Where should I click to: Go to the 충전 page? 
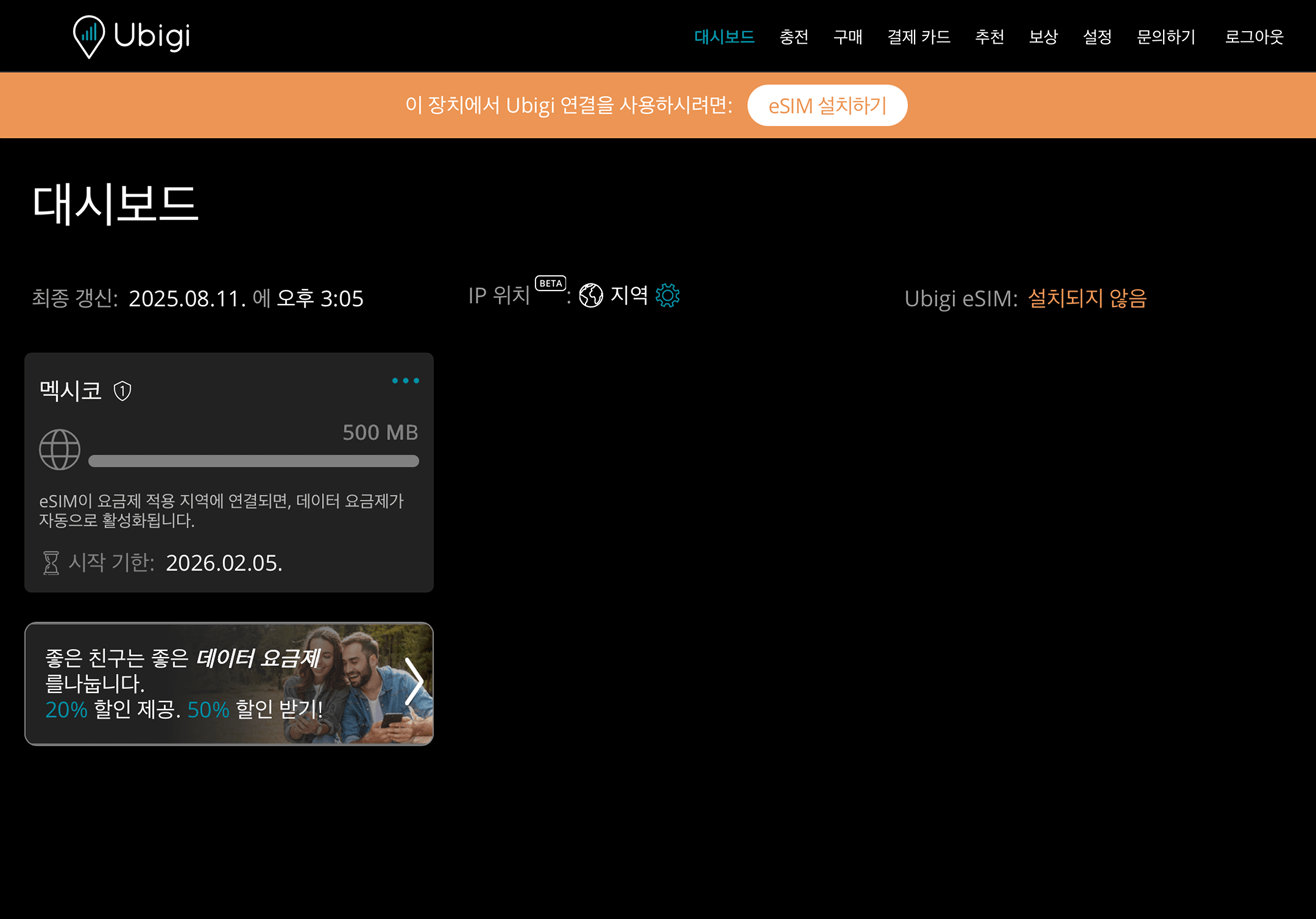793,37
